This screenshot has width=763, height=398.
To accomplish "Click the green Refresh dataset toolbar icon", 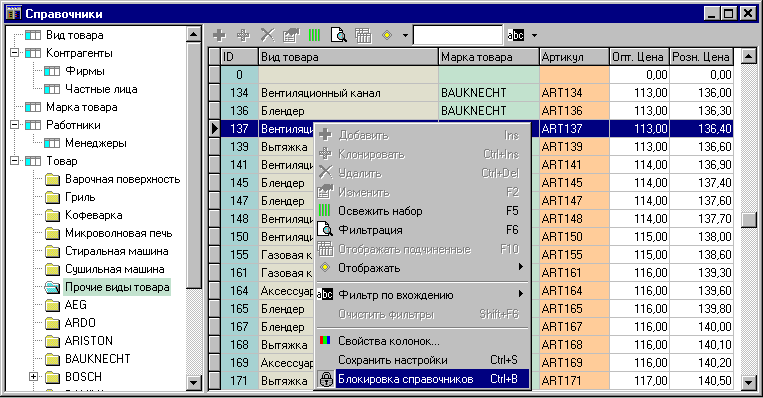I will tap(314, 35).
